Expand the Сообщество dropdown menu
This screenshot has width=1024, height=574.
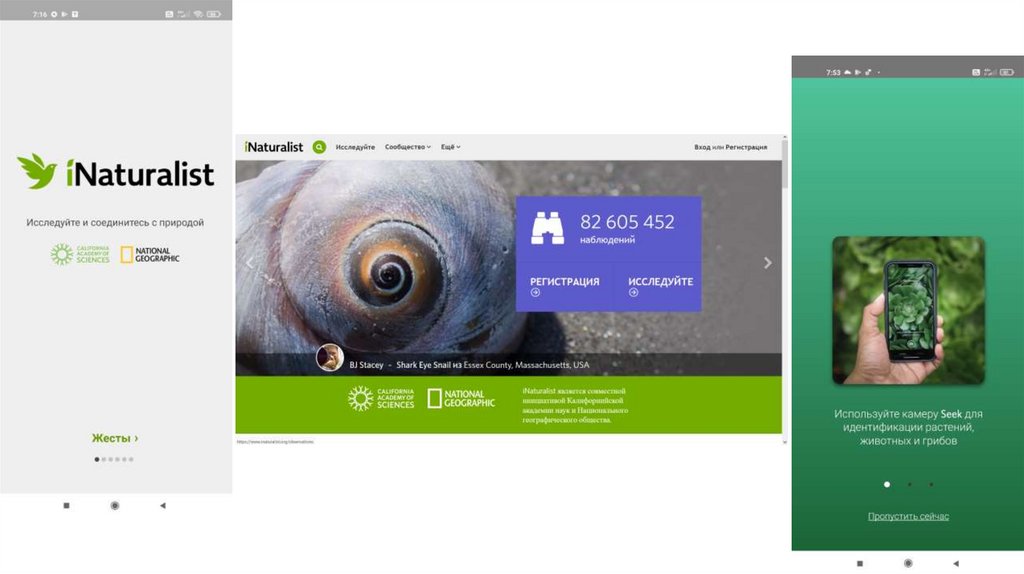point(408,147)
